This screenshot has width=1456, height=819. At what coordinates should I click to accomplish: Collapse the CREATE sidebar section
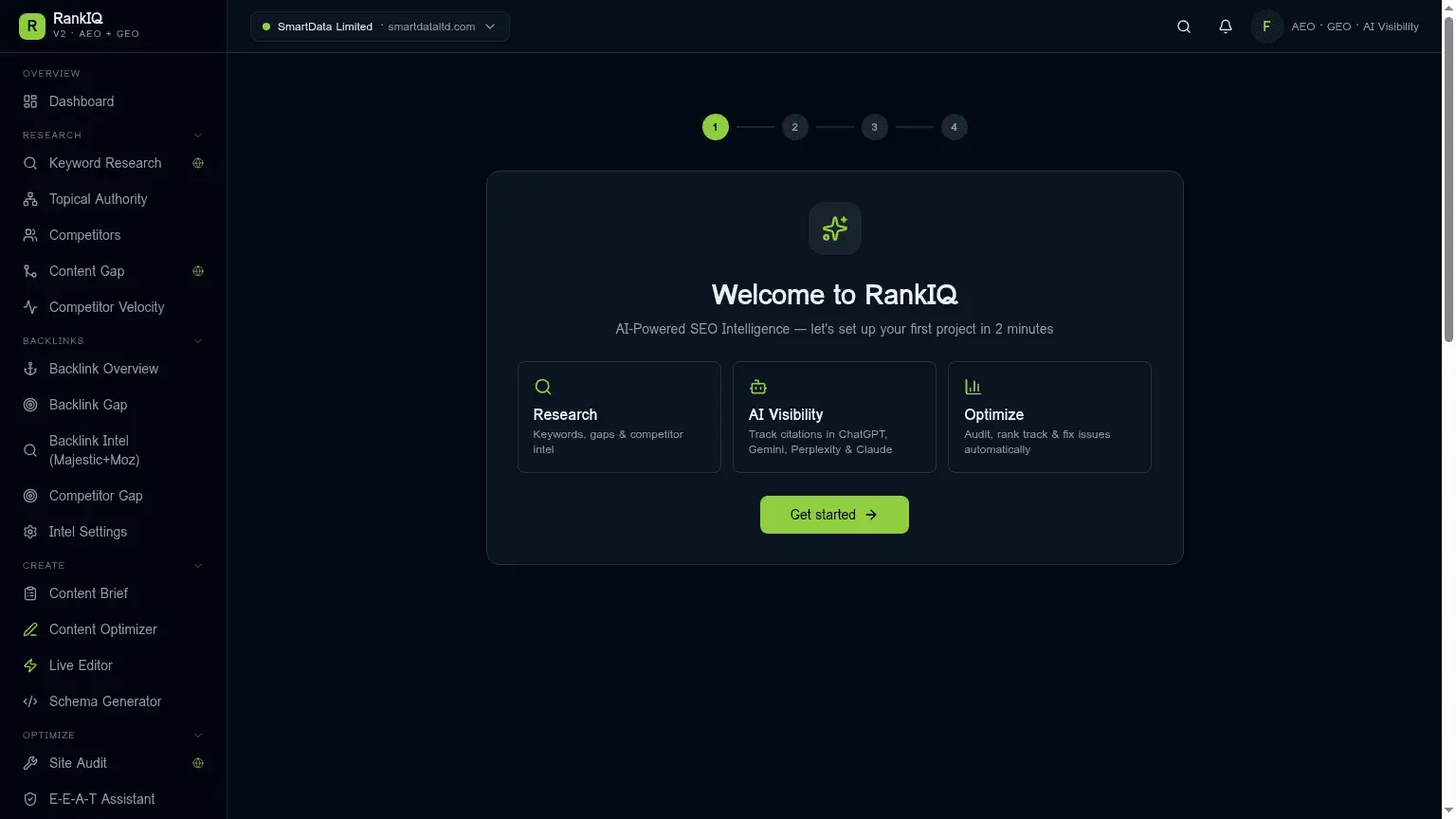click(198, 566)
